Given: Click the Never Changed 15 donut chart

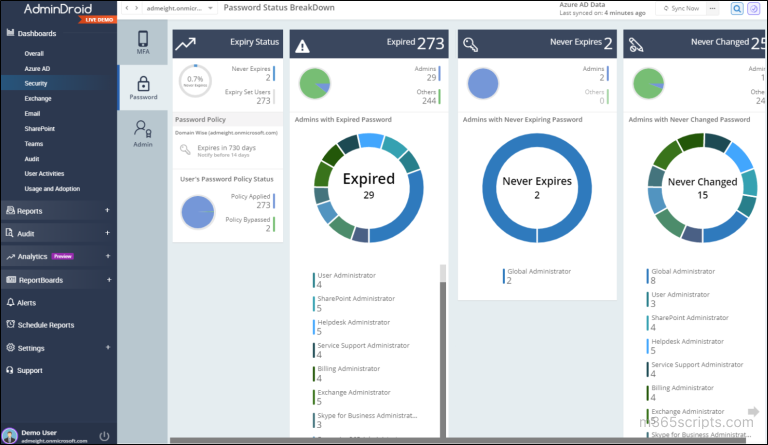Looking at the screenshot, I should [x=702, y=188].
